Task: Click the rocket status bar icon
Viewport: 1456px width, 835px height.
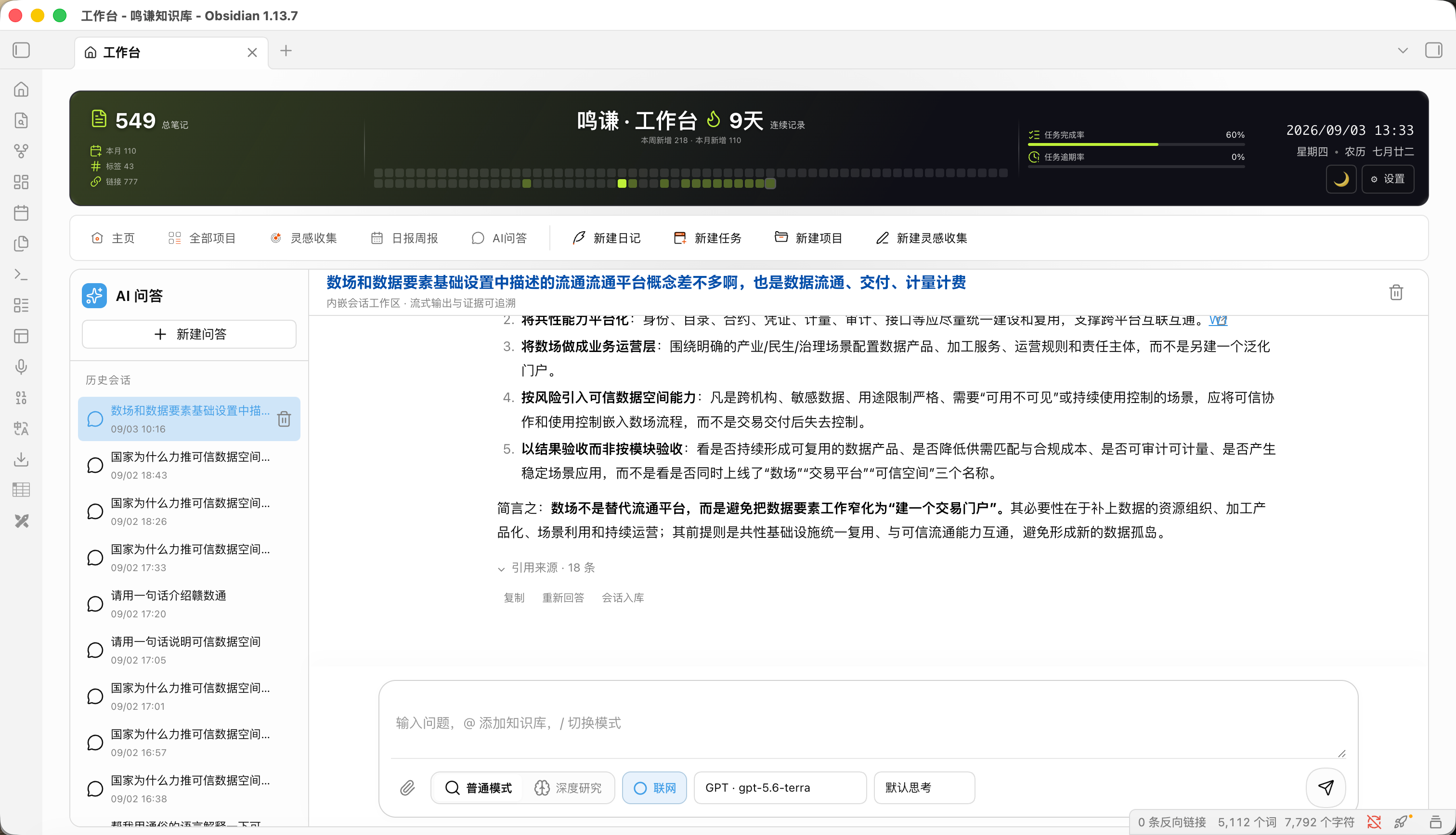Action: point(1402,822)
